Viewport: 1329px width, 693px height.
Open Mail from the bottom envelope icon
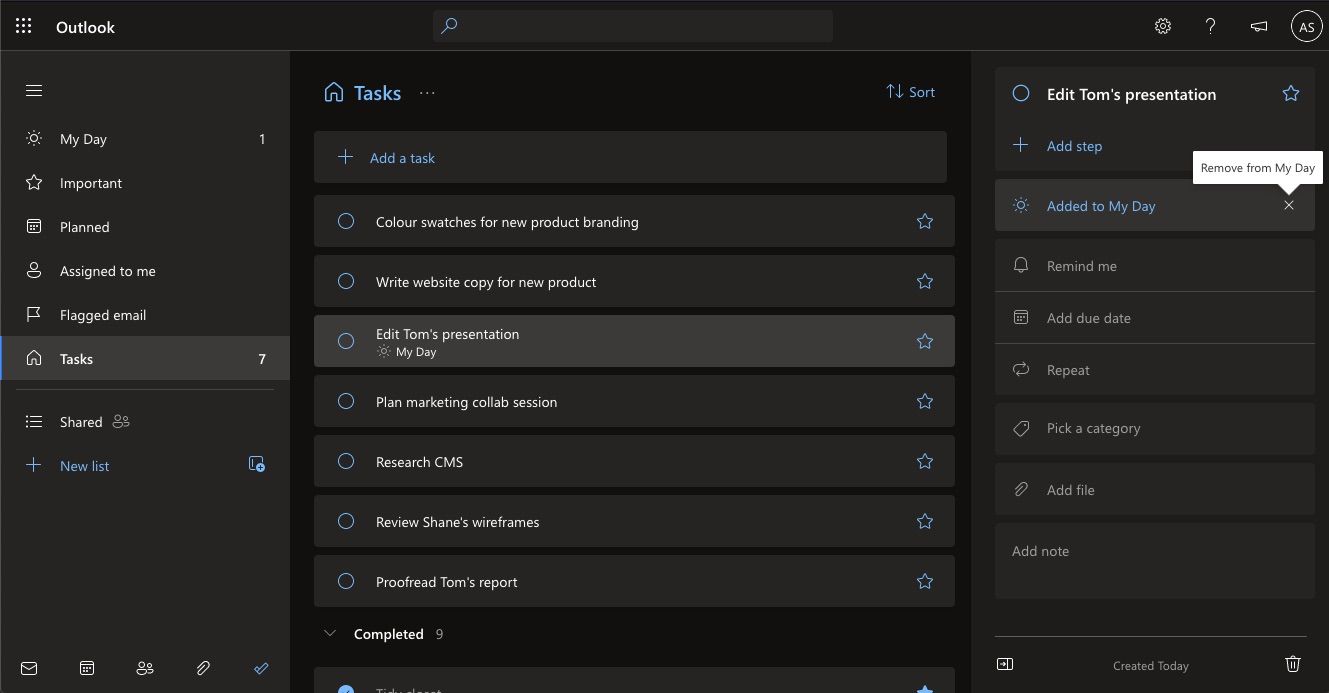[29, 668]
